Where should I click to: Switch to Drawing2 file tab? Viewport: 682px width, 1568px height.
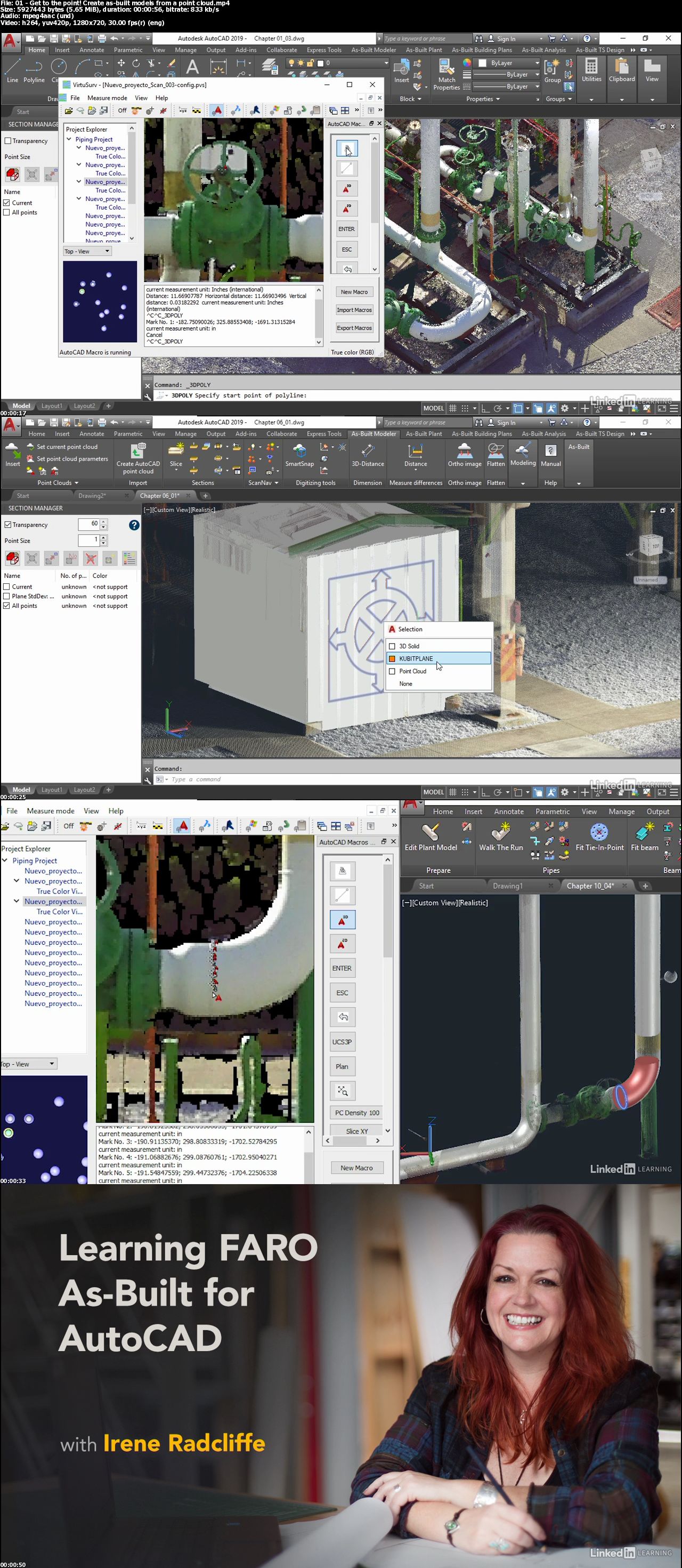[92, 495]
